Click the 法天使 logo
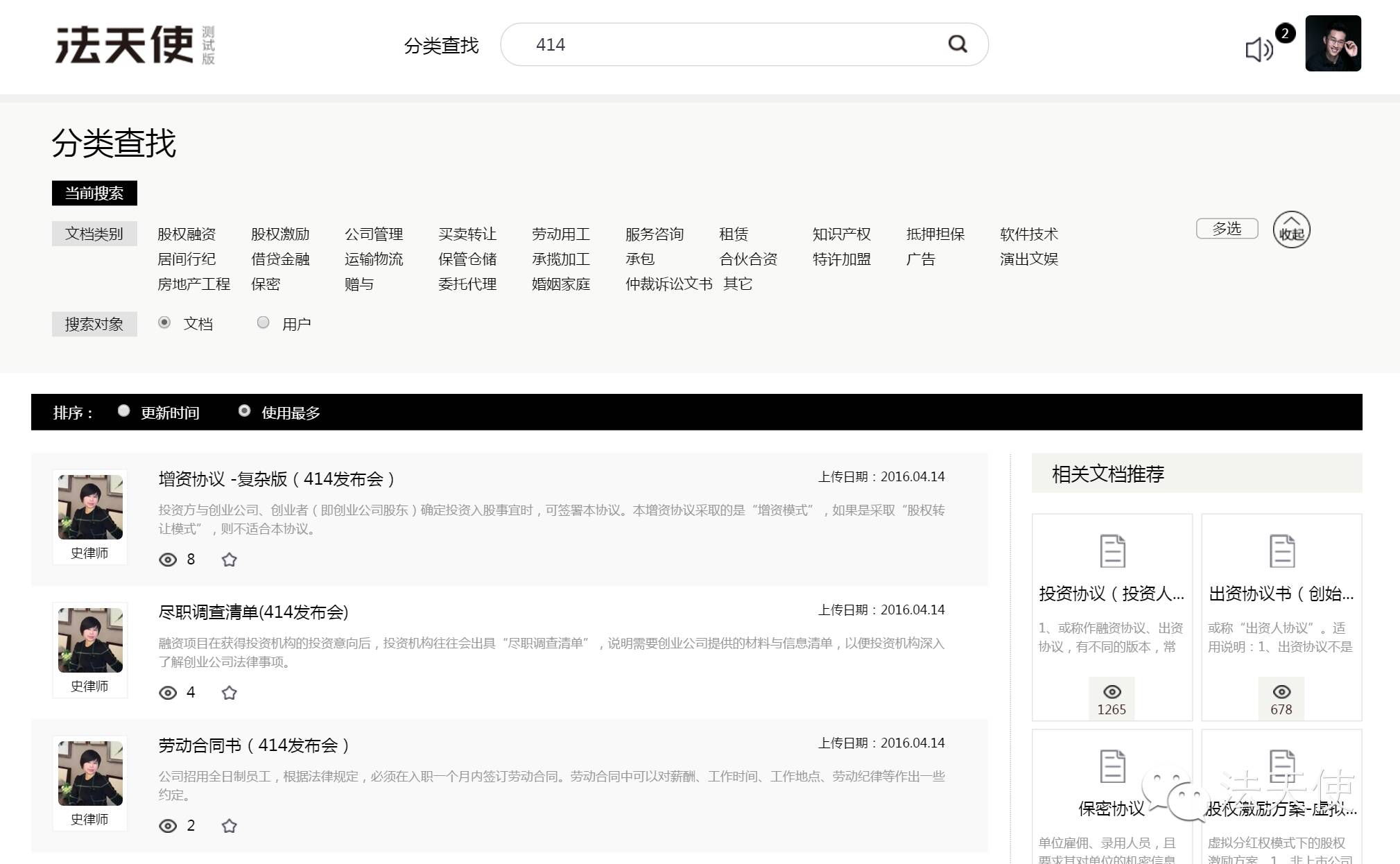Screen dimensions: 1400x864 [x=125, y=45]
